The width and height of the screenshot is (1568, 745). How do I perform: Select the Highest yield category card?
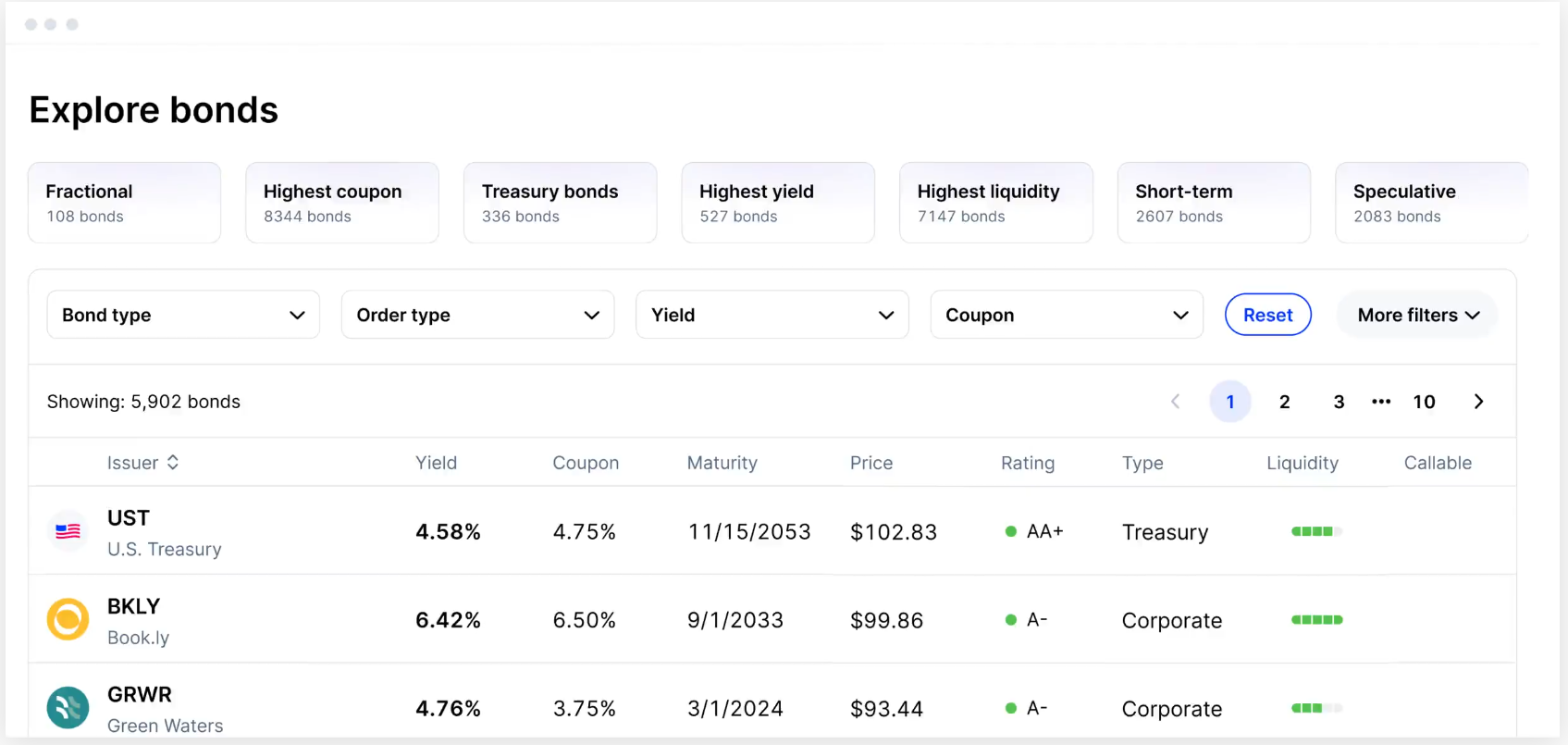click(x=777, y=203)
